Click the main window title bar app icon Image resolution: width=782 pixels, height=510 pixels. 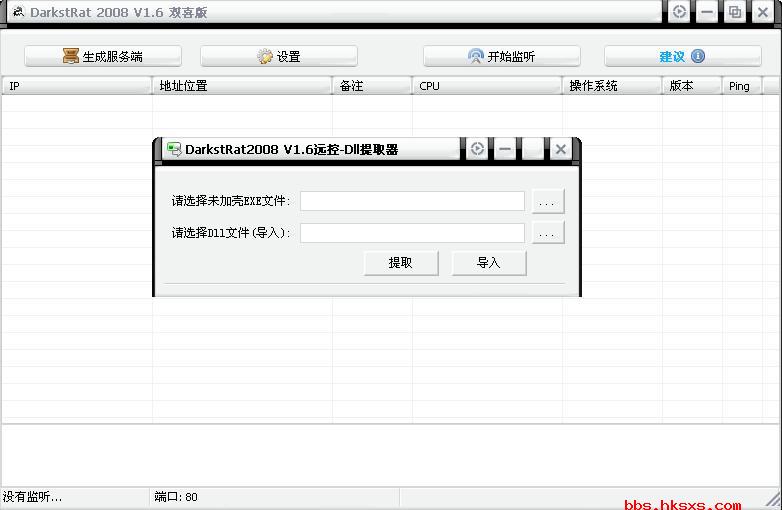(x=18, y=11)
